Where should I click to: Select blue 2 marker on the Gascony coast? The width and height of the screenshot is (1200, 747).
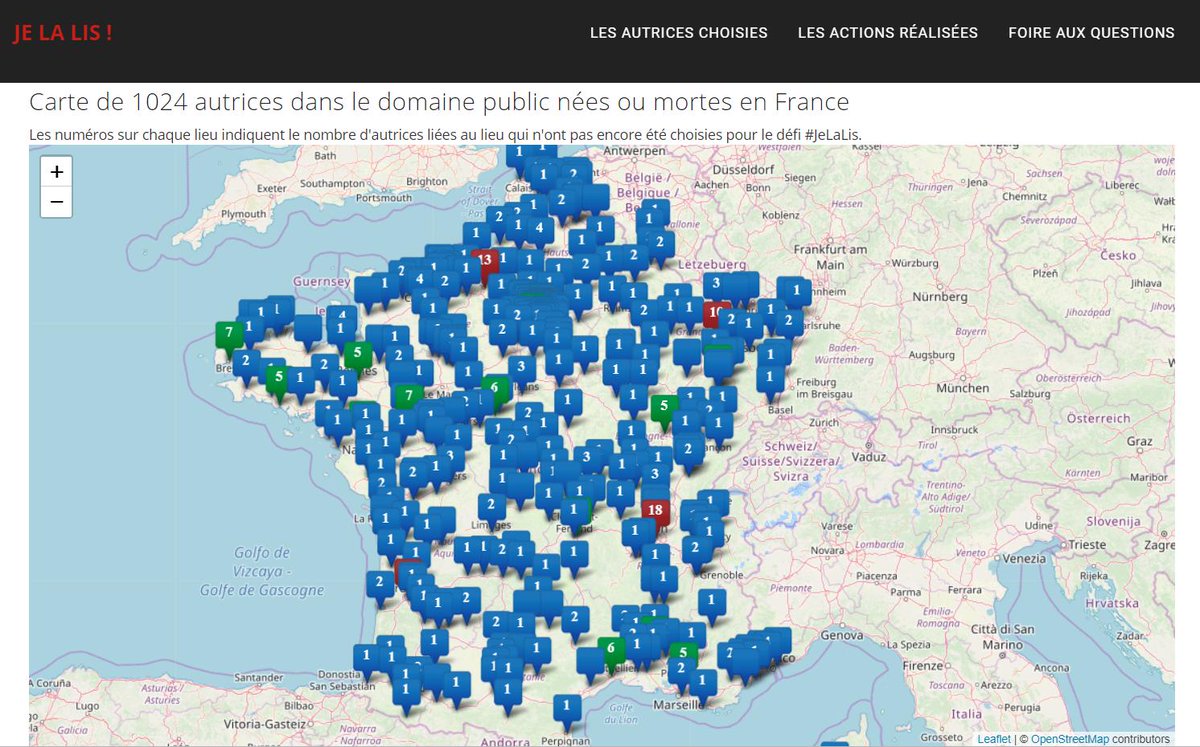tap(379, 585)
